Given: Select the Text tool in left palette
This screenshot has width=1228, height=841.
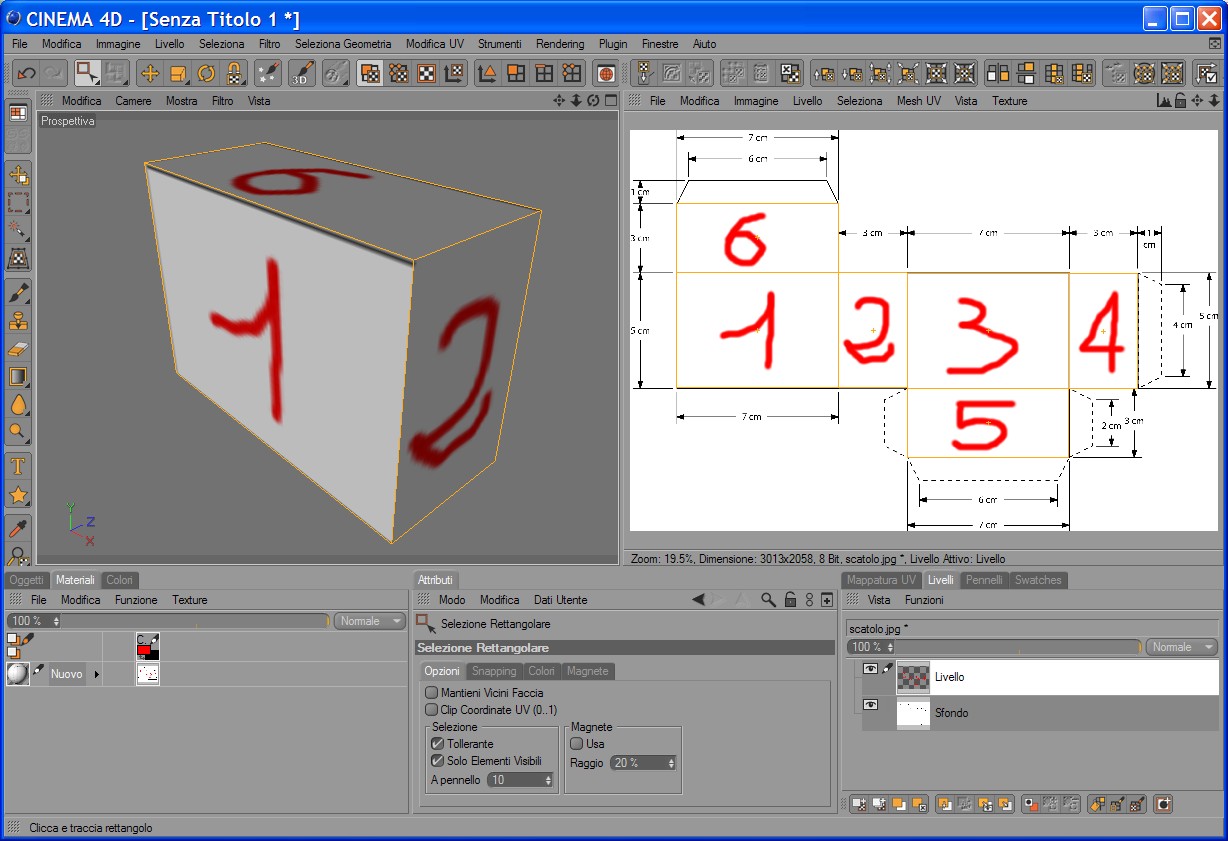Looking at the screenshot, I should coord(18,467).
